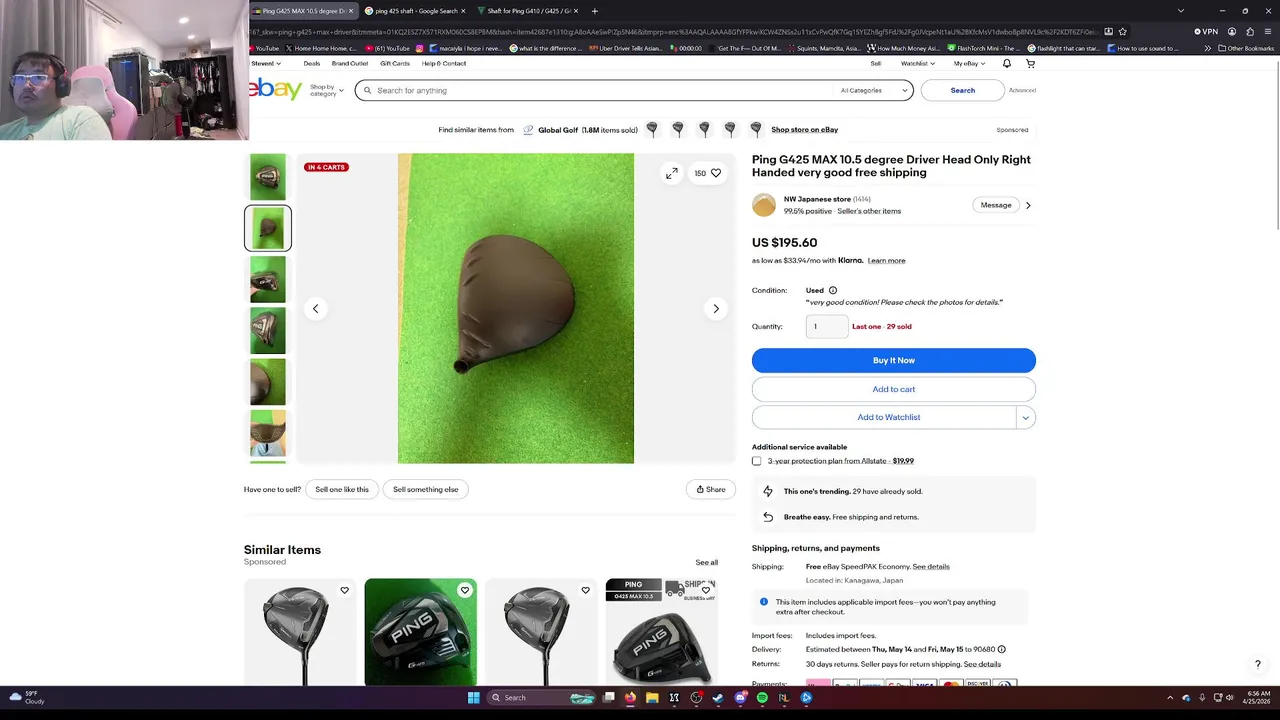Click the Quantity input box

tap(826, 326)
